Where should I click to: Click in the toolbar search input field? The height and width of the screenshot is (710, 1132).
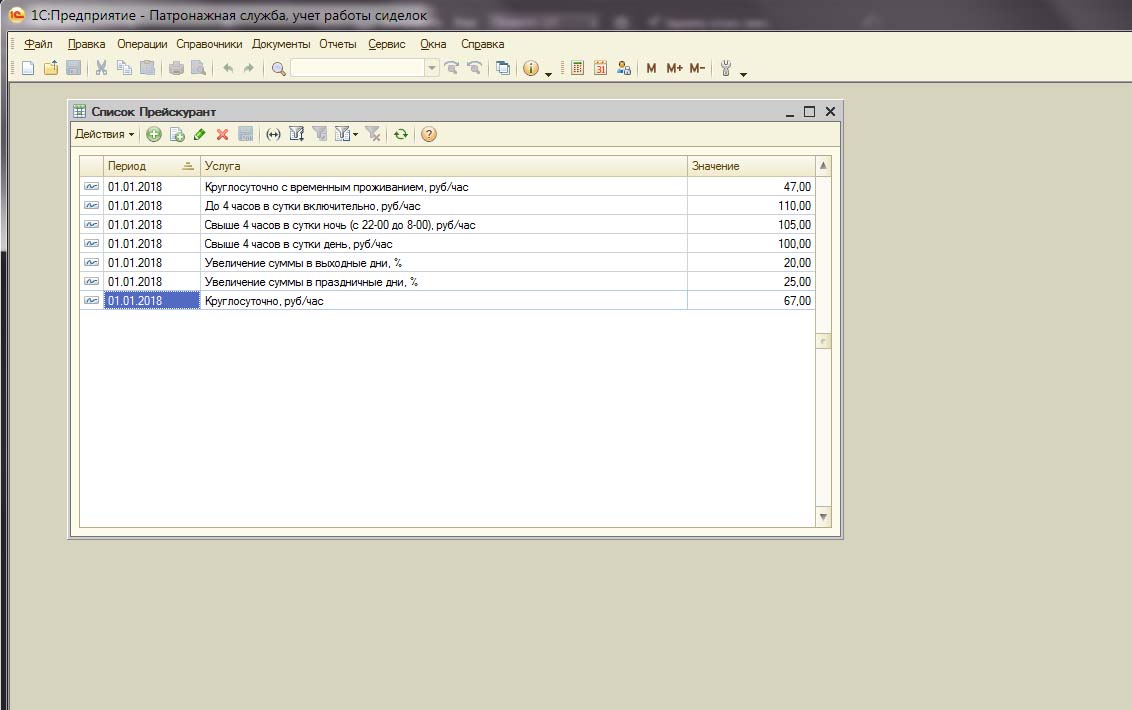tap(358, 69)
